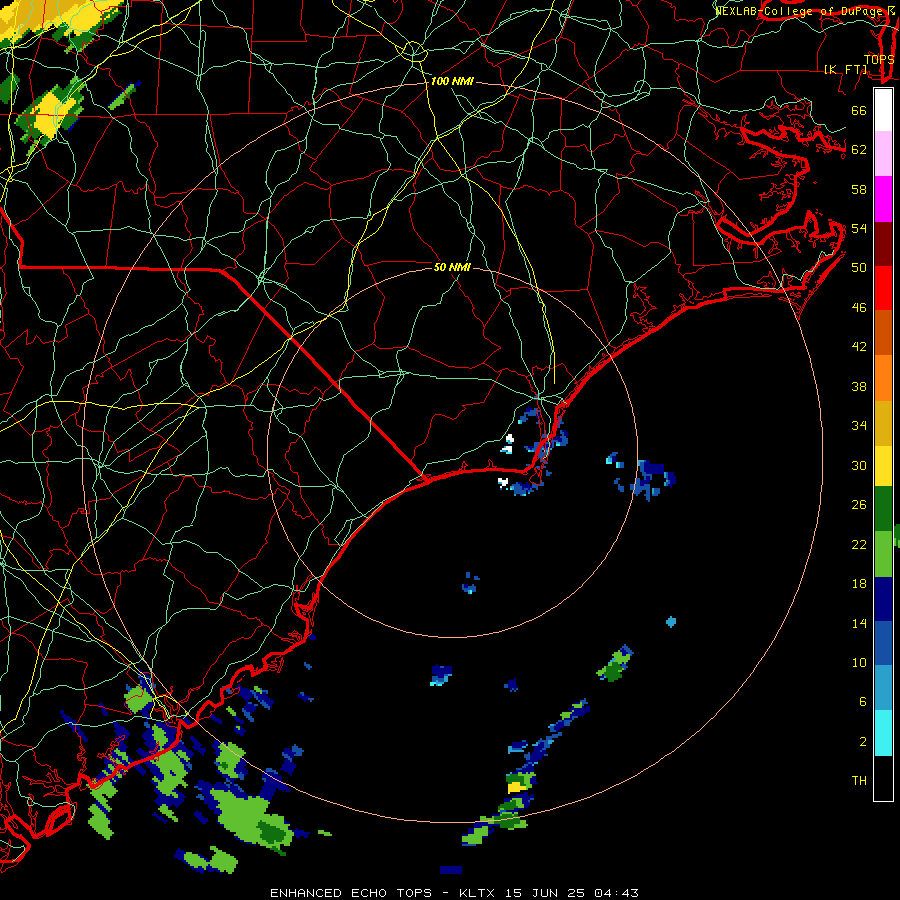Click the white 66 kft legend swatch
This screenshot has height=900, width=900.
[x=883, y=110]
